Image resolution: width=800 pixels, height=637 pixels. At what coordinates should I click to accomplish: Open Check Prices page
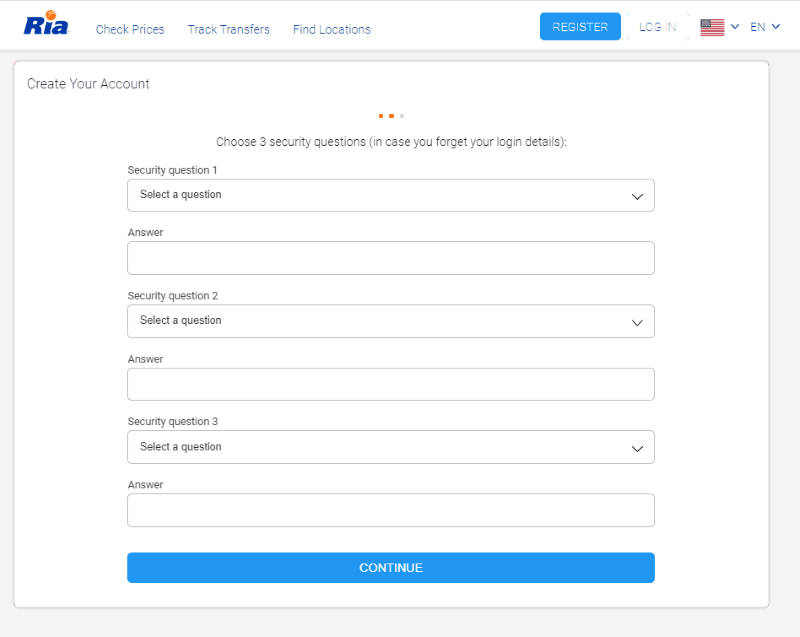pos(130,29)
